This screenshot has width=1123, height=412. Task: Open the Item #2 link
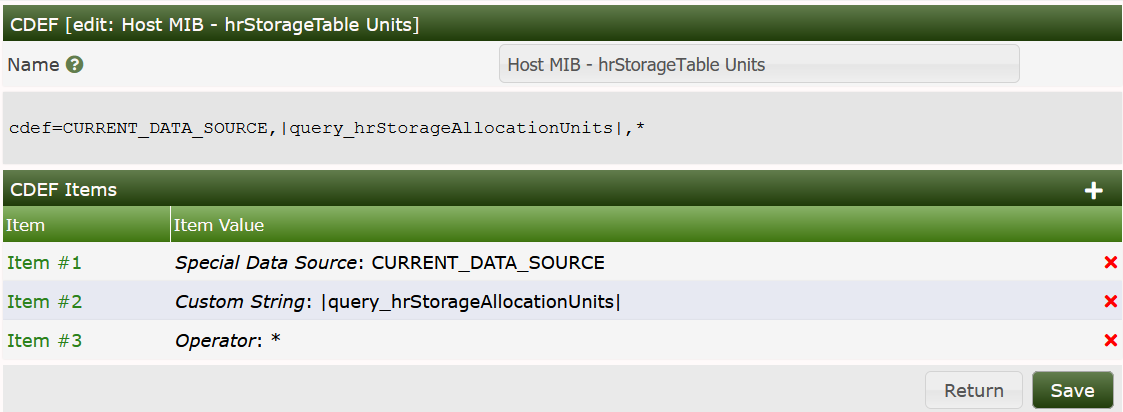pyautogui.click(x=44, y=302)
